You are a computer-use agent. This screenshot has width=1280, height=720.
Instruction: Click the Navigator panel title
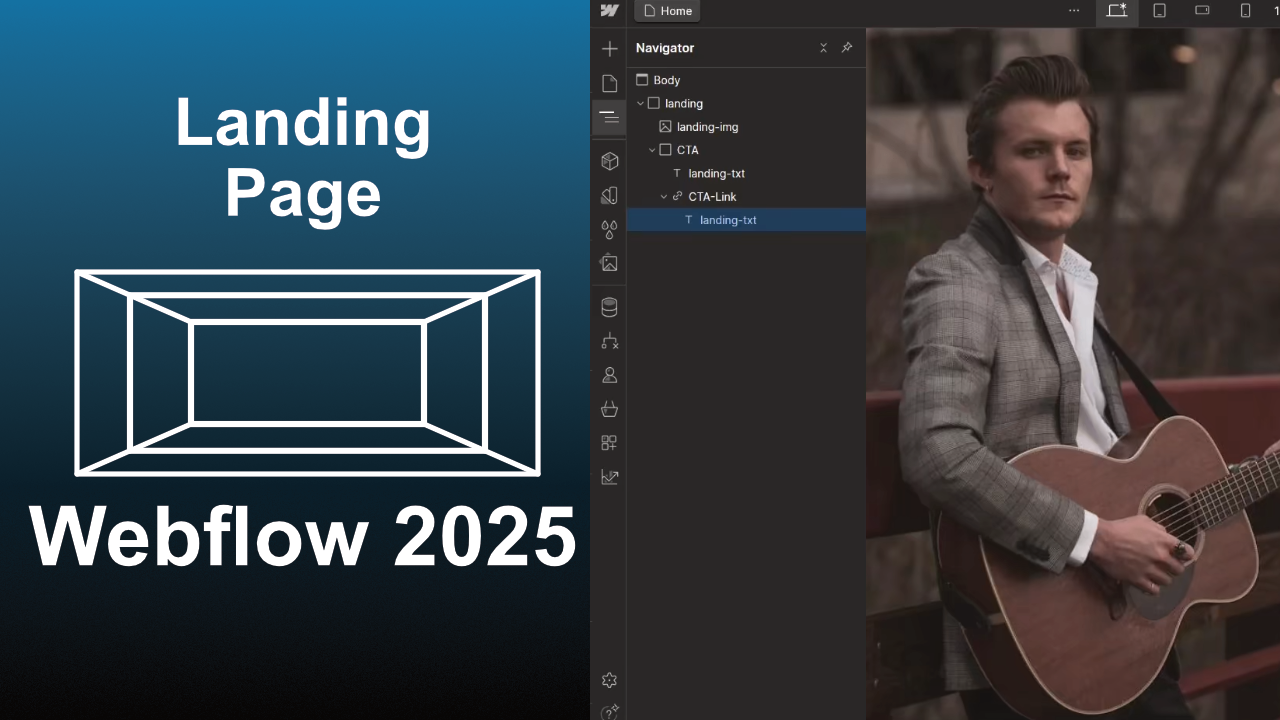tap(665, 48)
